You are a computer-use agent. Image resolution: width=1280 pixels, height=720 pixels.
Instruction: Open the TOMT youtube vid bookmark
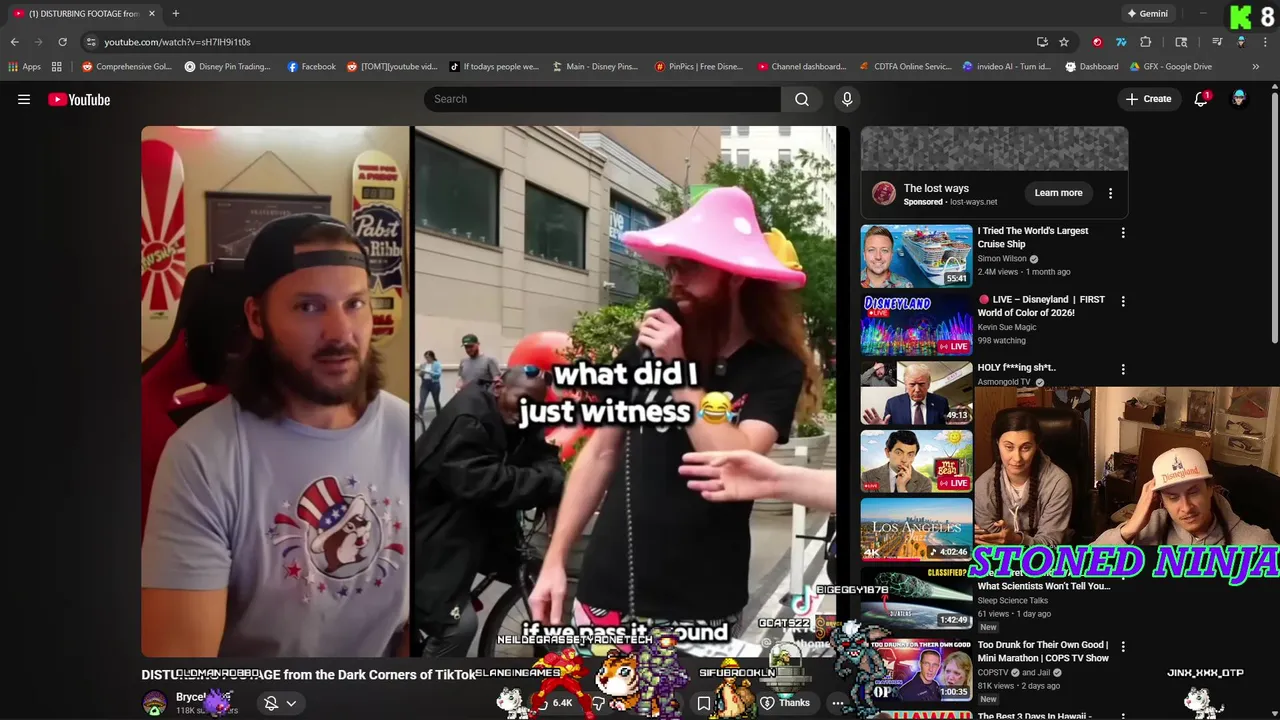point(392,67)
